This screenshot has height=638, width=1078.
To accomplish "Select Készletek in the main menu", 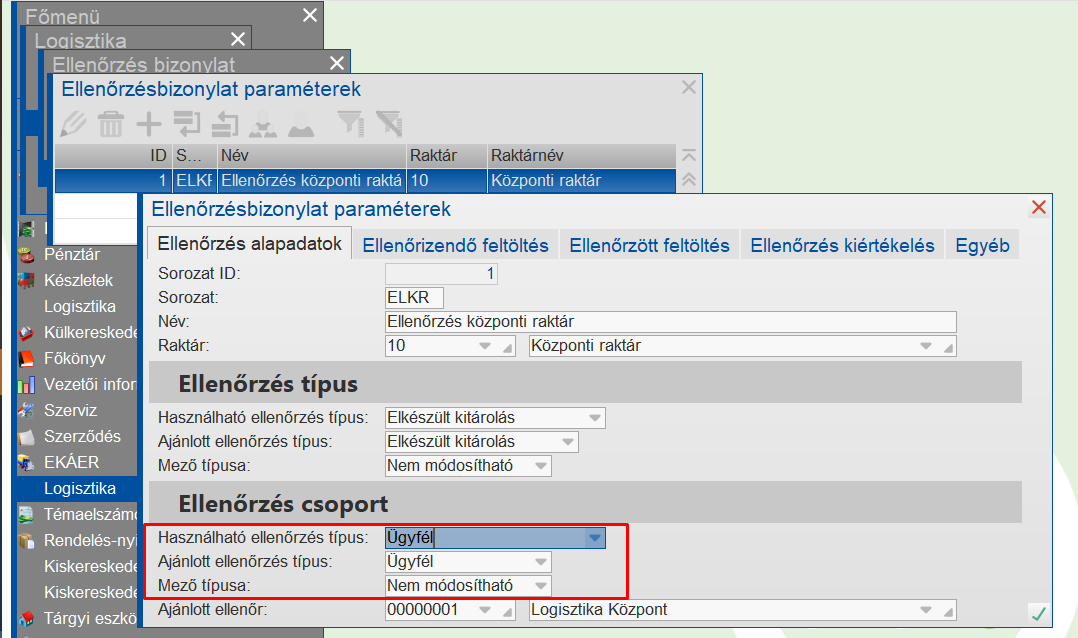I will 78,280.
